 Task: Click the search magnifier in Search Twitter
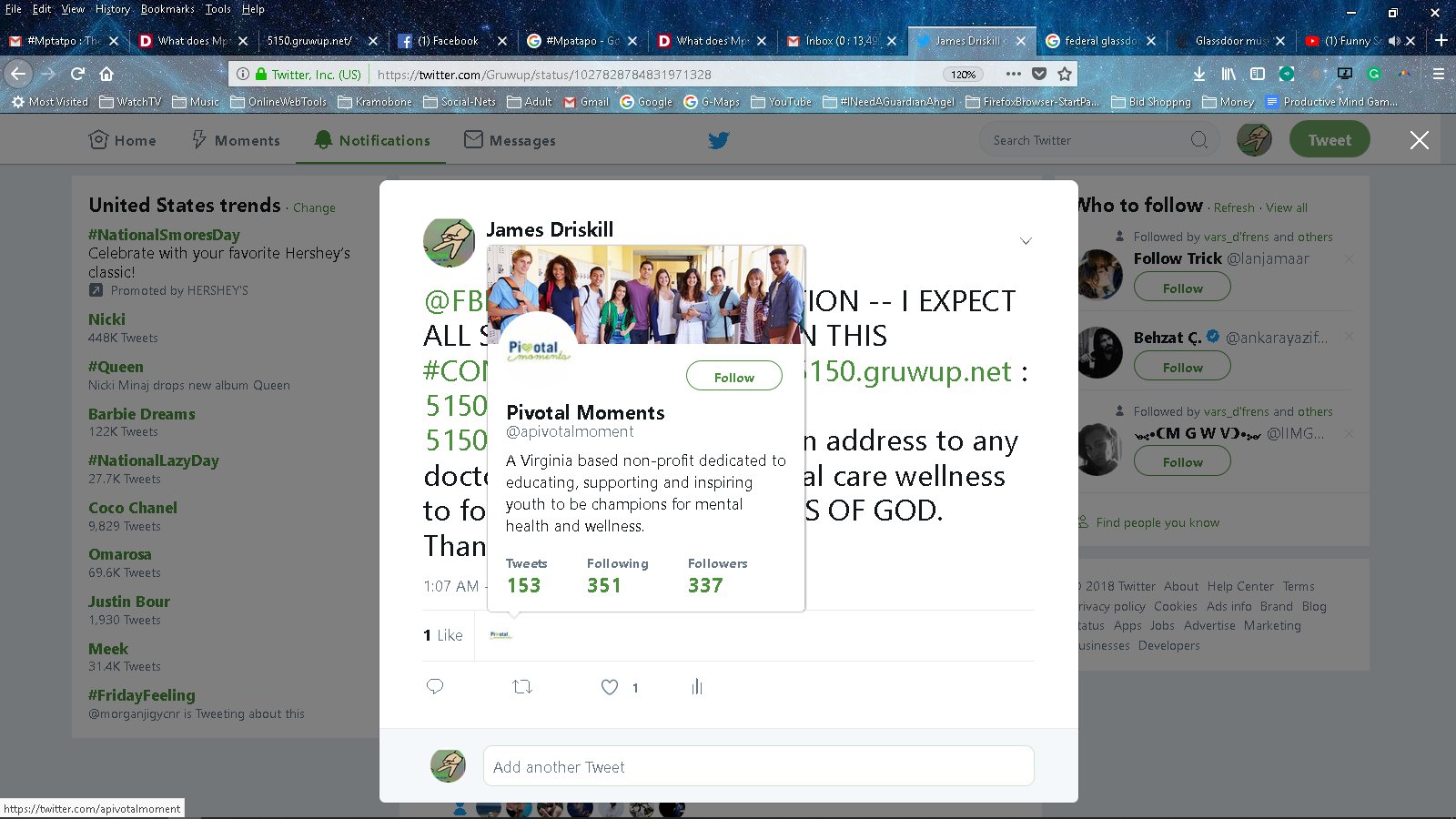tap(1199, 140)
